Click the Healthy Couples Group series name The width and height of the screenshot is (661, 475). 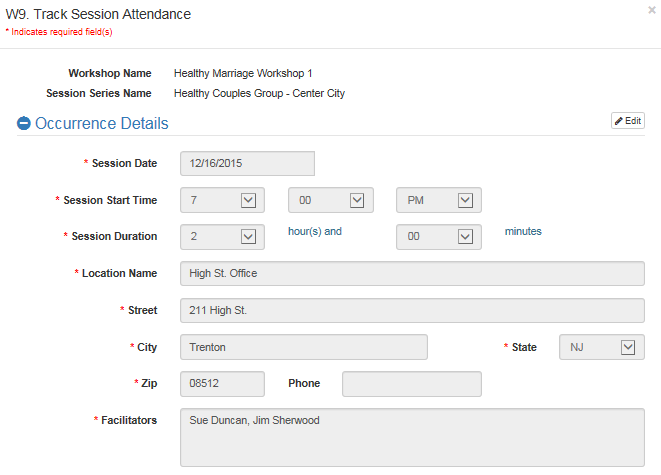click(x=259, y=93)
